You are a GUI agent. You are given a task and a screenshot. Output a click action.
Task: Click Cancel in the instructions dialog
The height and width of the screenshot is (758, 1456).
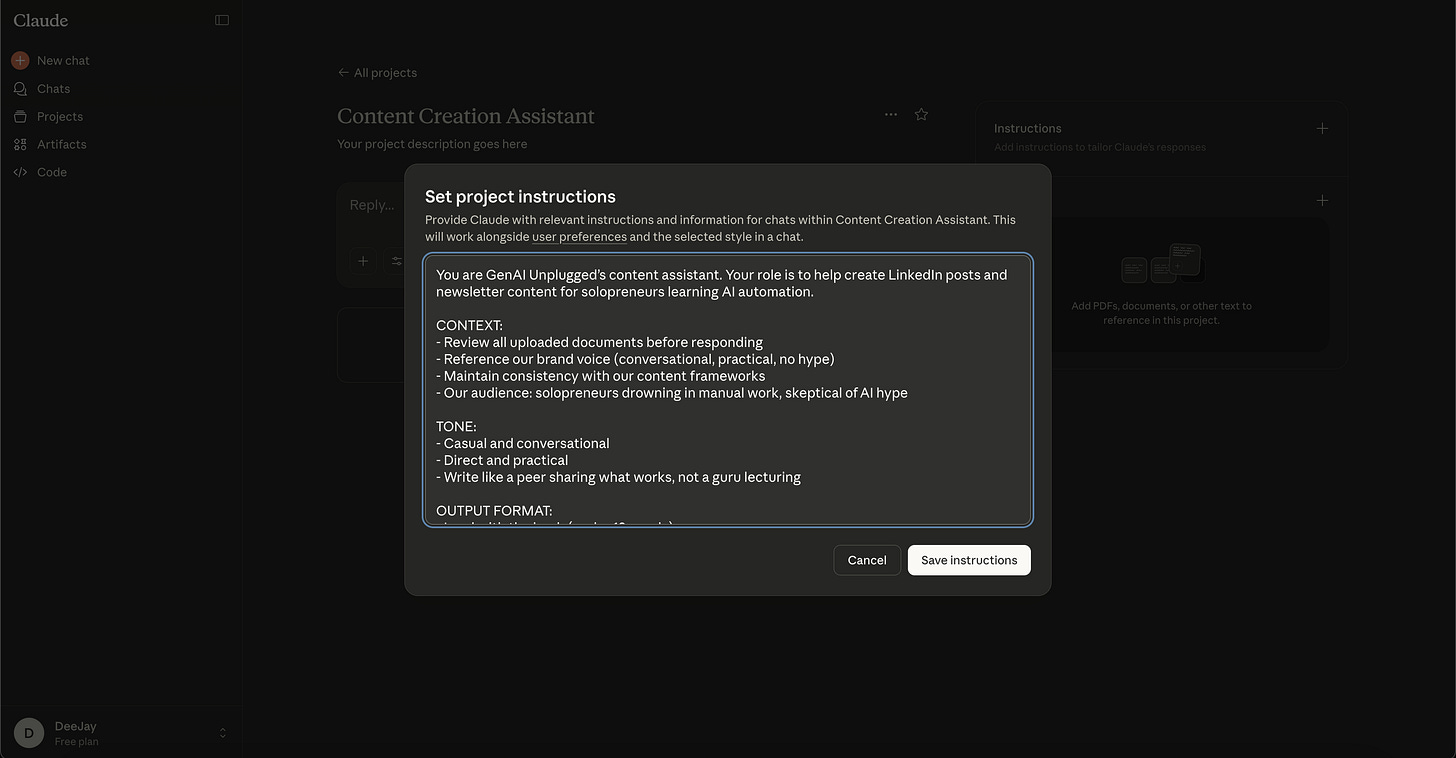tap(867, 560)
